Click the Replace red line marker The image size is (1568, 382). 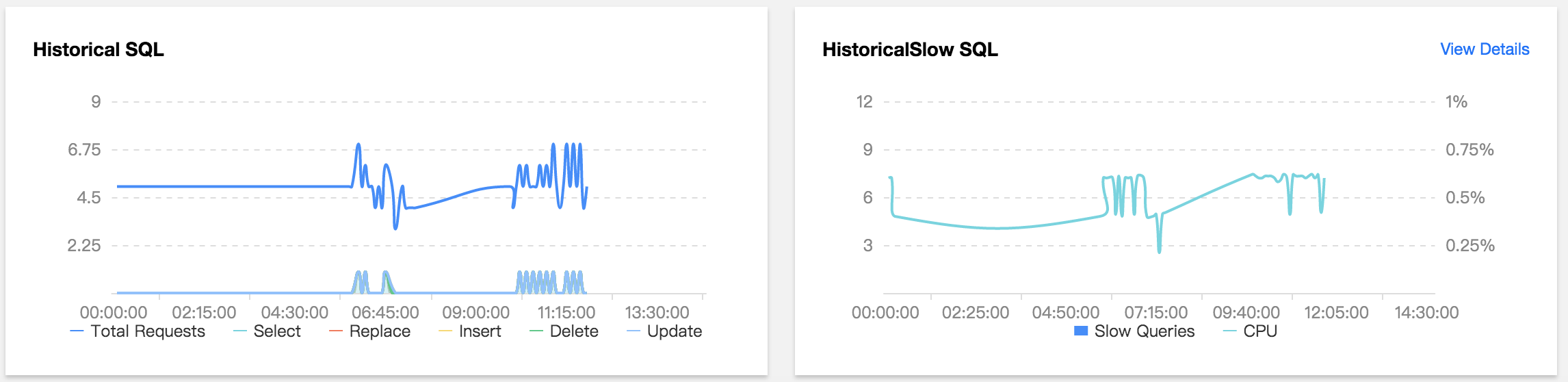pos(335,331)
